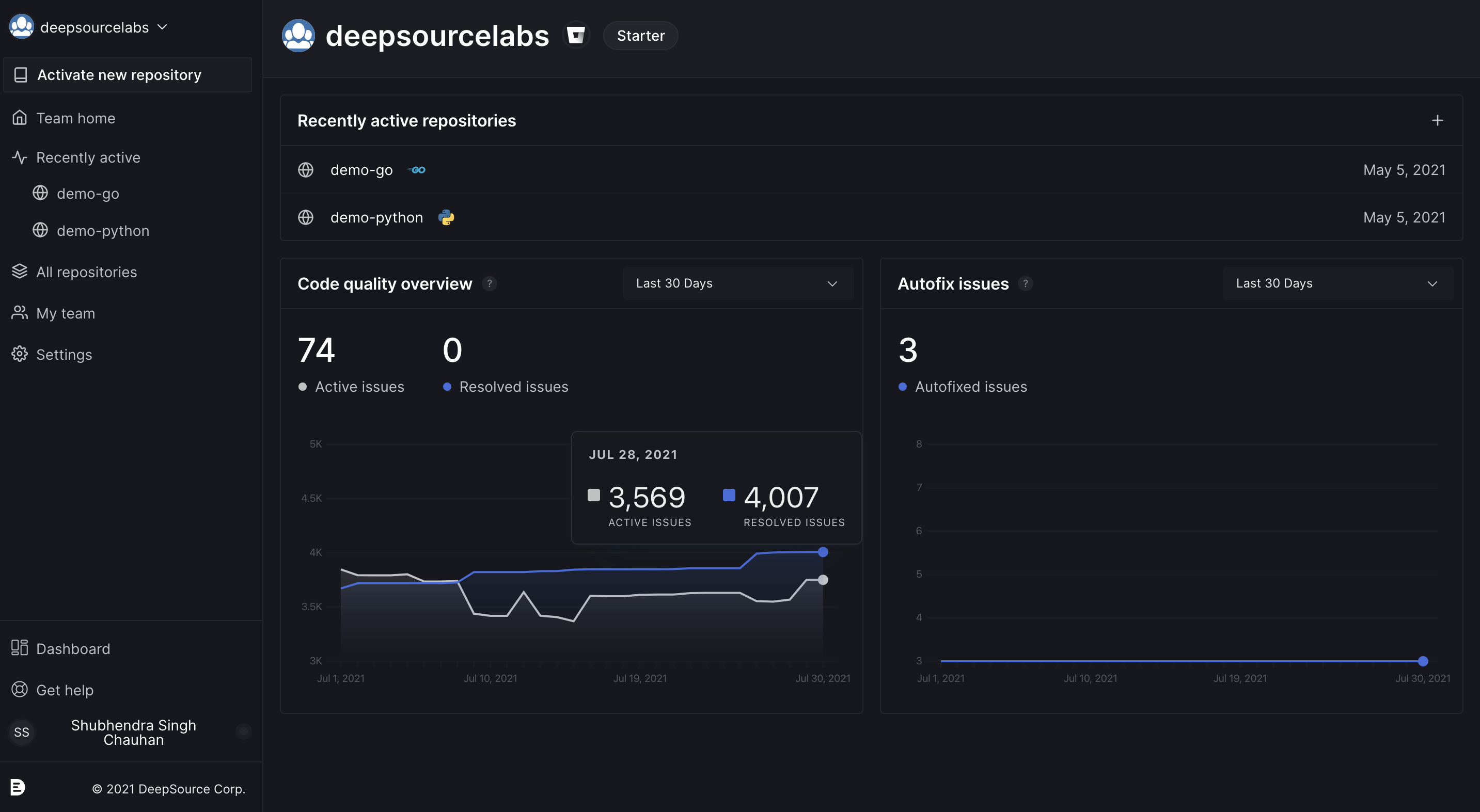Viewport: 1480px width, 812px height.
Task: Select the Go language icon beside demo-go
Action: tap(417, 169)
